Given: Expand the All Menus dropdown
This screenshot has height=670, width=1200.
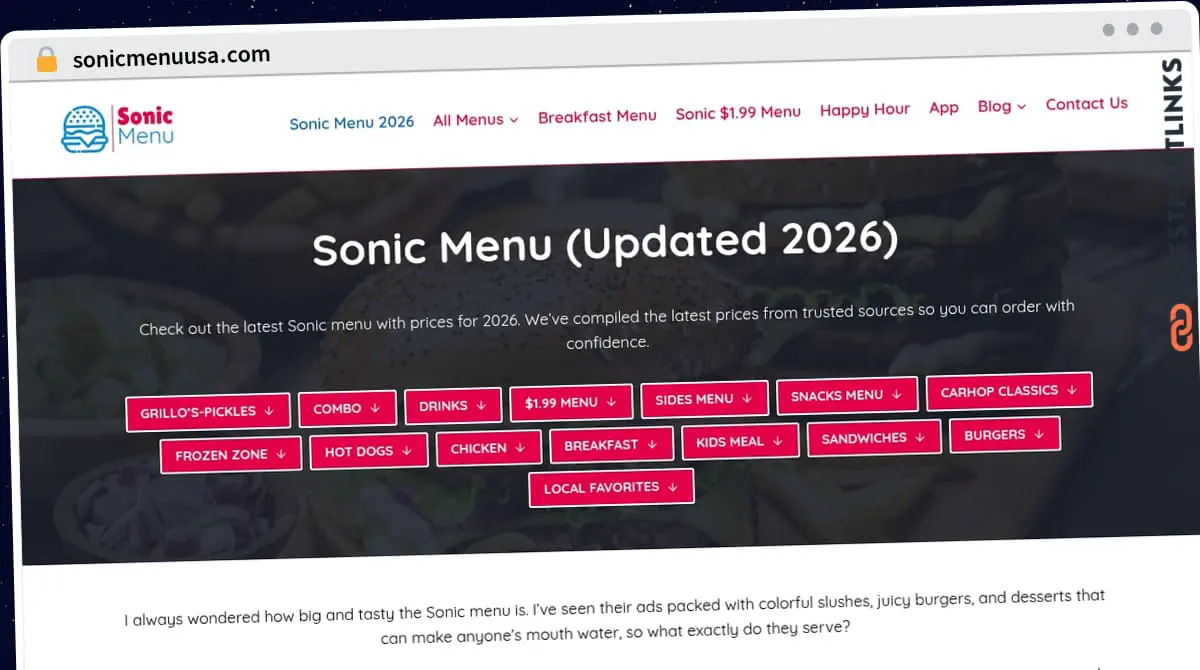Looking at the screenshot, I should tap(476, 119).
